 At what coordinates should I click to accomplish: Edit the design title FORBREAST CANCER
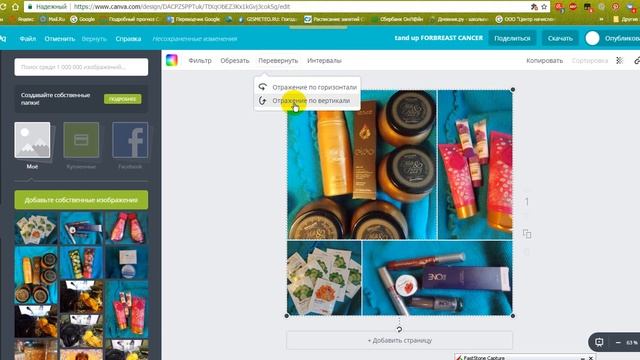pyautogui.click(x=439, y=38)
